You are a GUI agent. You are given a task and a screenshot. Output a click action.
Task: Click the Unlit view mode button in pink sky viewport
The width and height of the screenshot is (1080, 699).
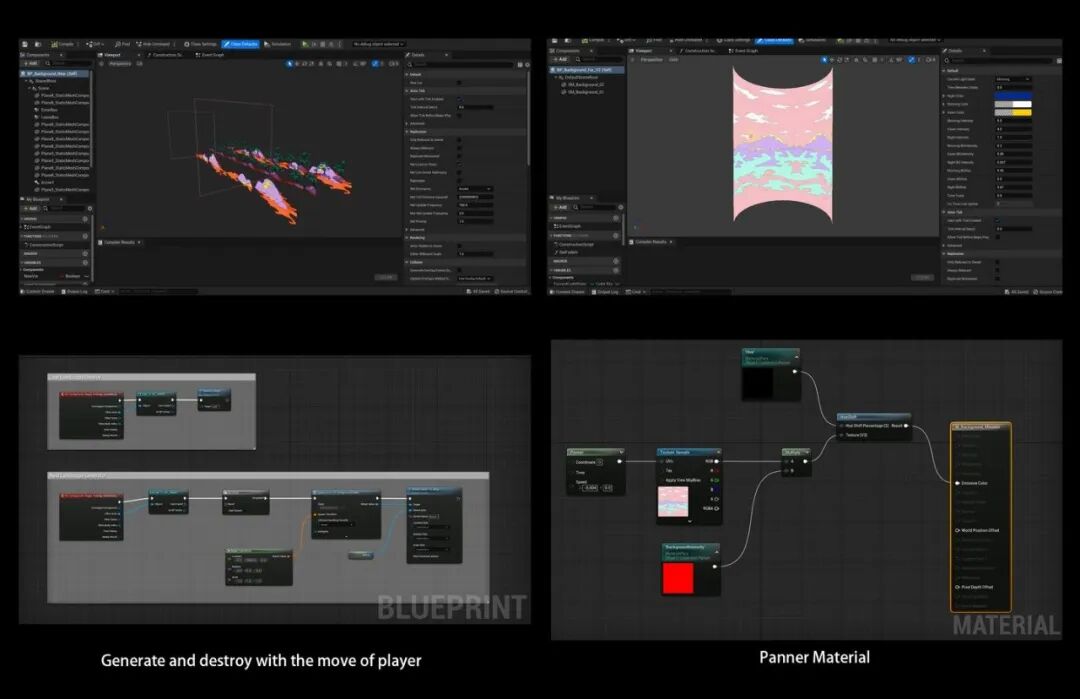674,60
